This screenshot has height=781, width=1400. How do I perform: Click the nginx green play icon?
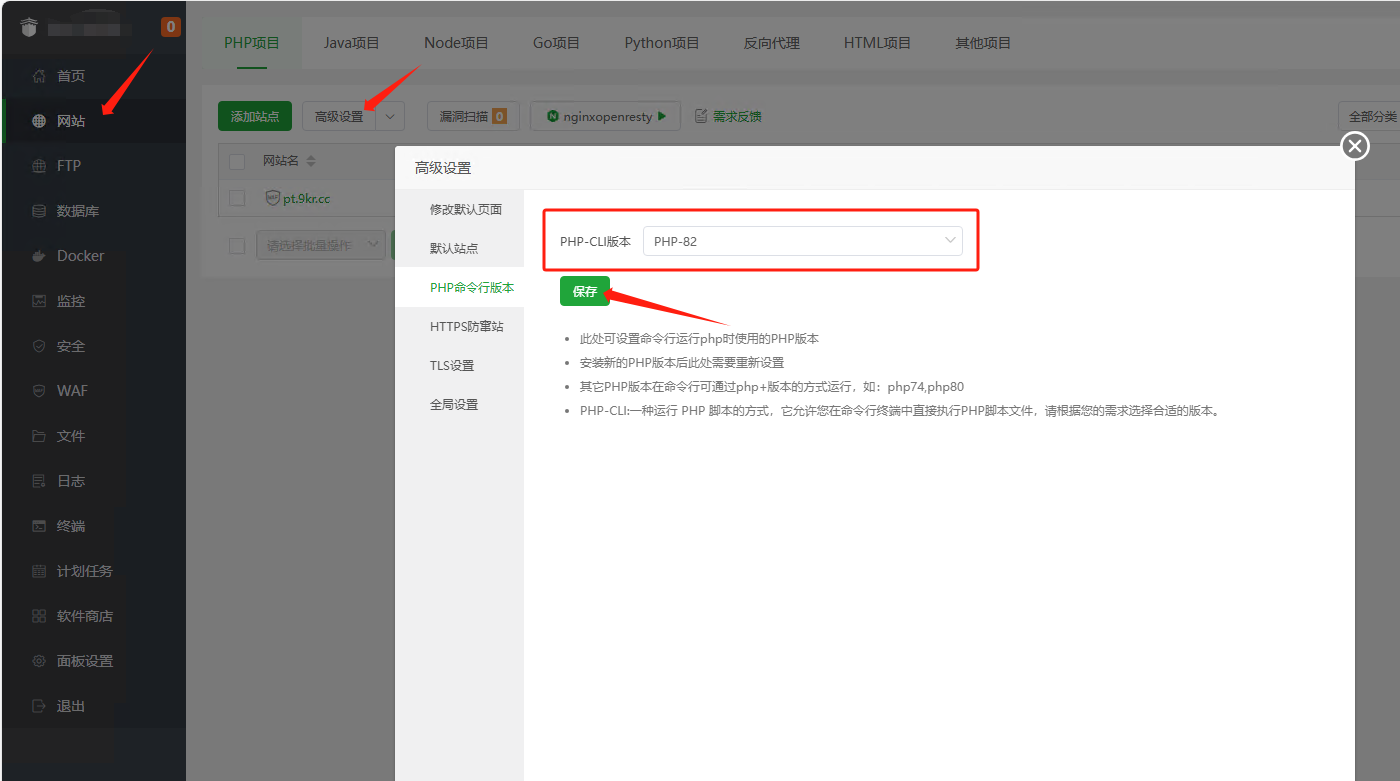[x=662, y=116]
